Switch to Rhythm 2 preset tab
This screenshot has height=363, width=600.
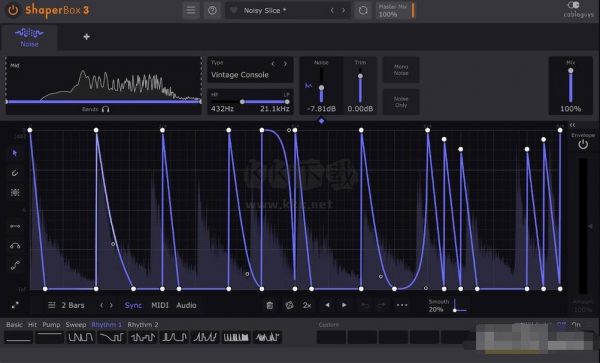tap(143, 325)
